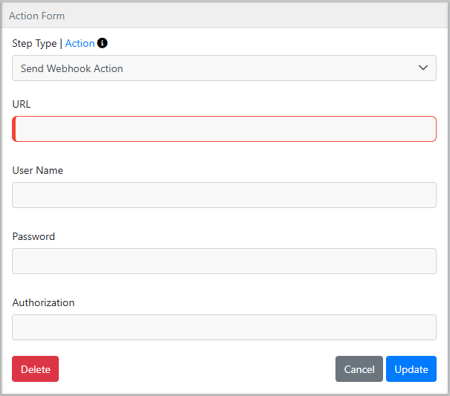Click the gray Action Form title bar
The image size is (450, 396).
pos(224,15)
